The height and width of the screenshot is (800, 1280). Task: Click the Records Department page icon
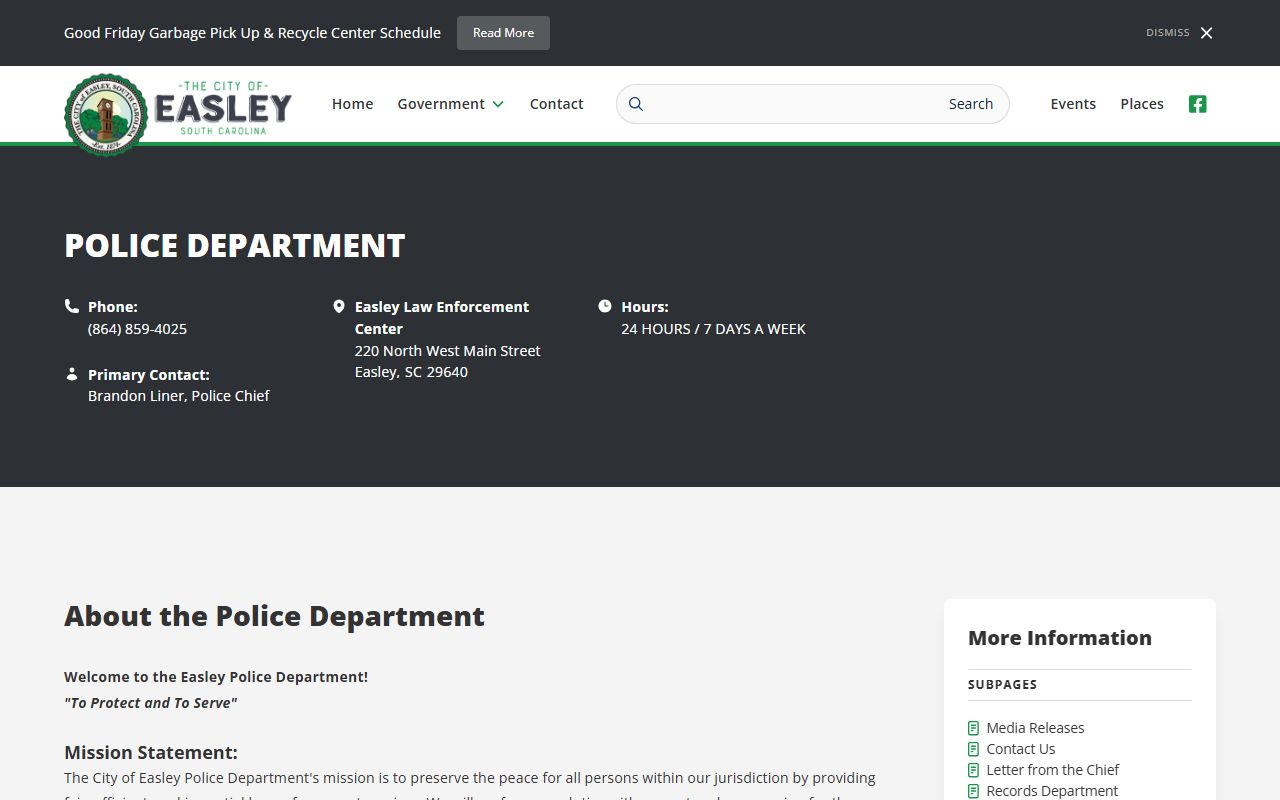pos(974,791)
